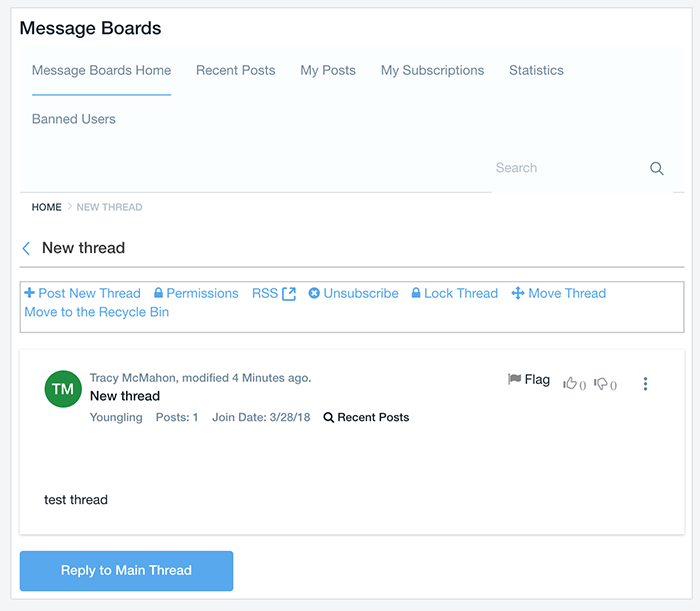View the Statistics tab
The width and height of the screenshot is (700, 611).
(536, 71)
